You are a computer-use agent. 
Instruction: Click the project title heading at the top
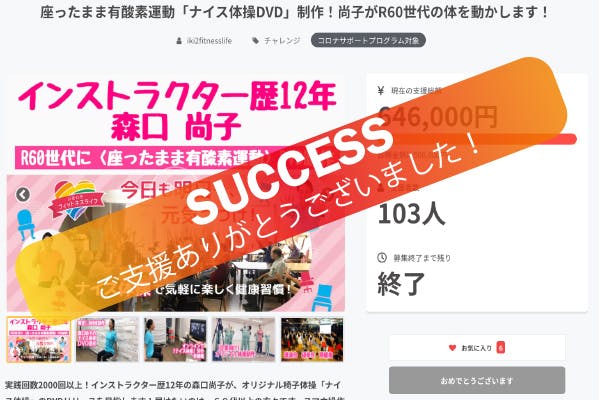tap(295, 13)
